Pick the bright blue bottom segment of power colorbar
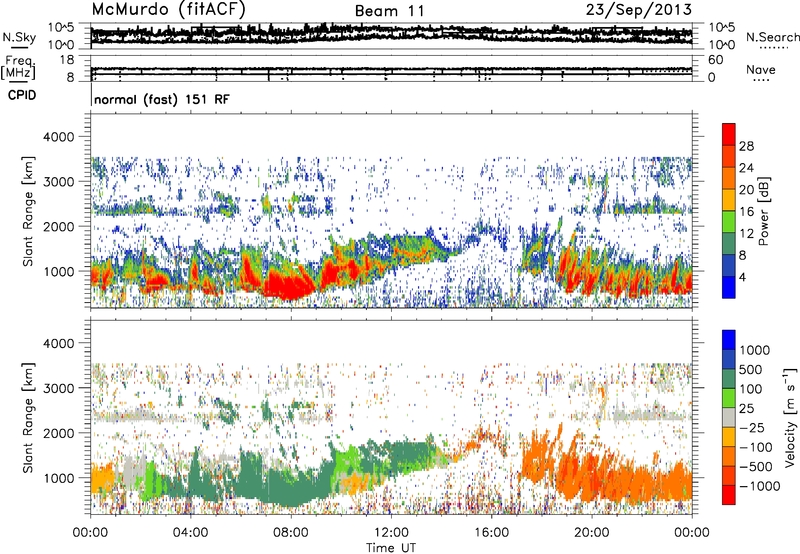The height and width of the screenshot is (554, 800). tap(729, 287)
